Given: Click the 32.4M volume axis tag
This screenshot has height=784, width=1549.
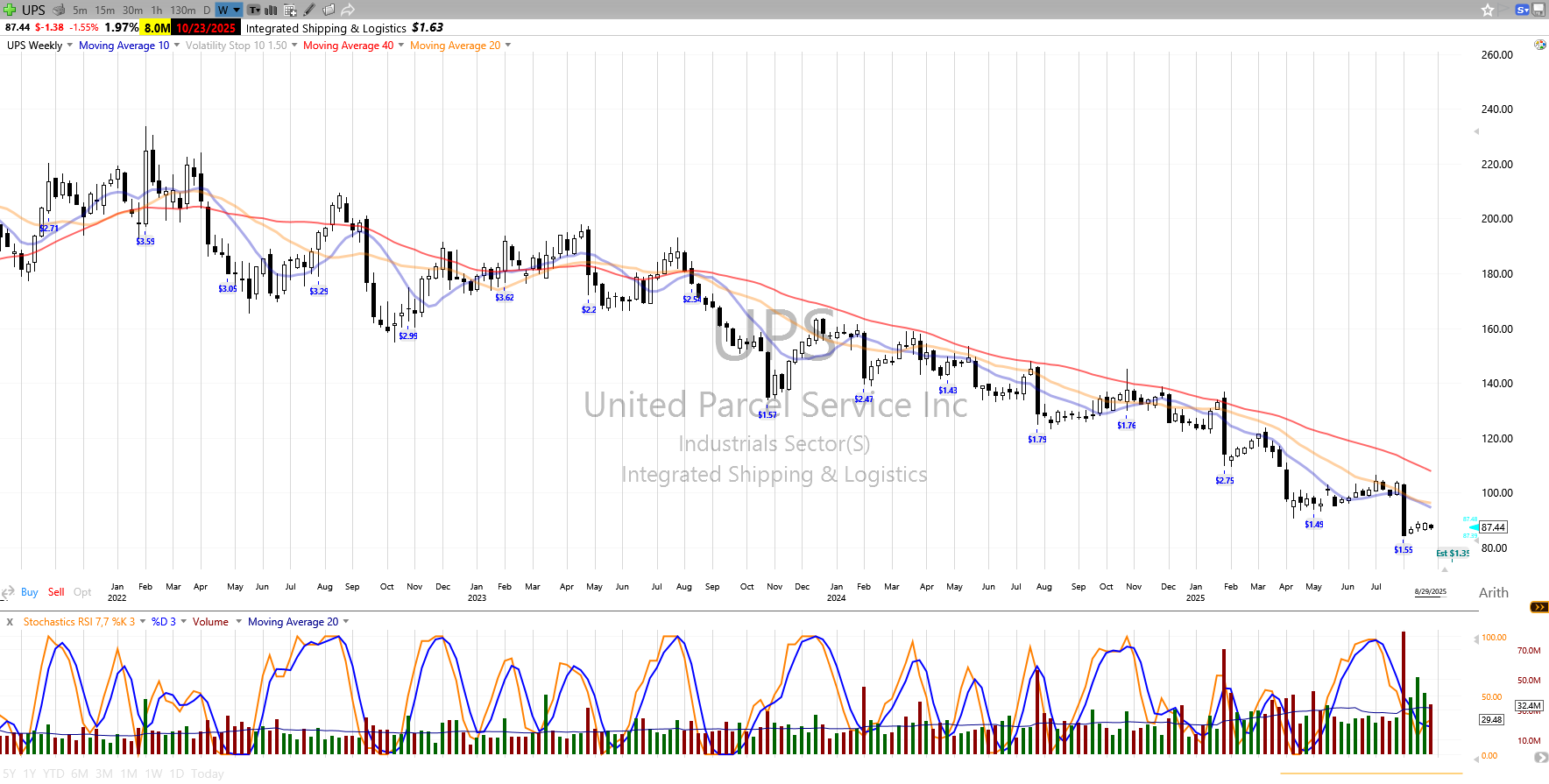Looking at the screenshot, I should 1529,706.
